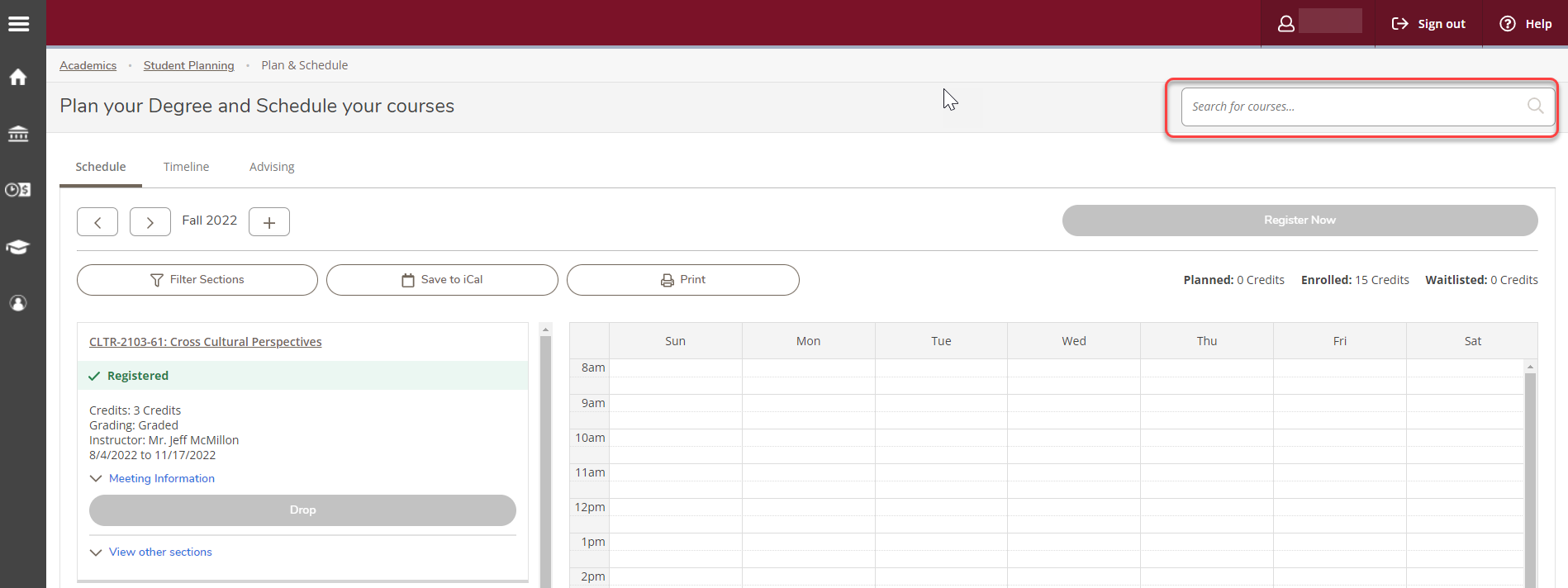Image resolution: width=1568 pixels, height=588 pixels.
Task: Go to the next term
Action: click(150, 222)
